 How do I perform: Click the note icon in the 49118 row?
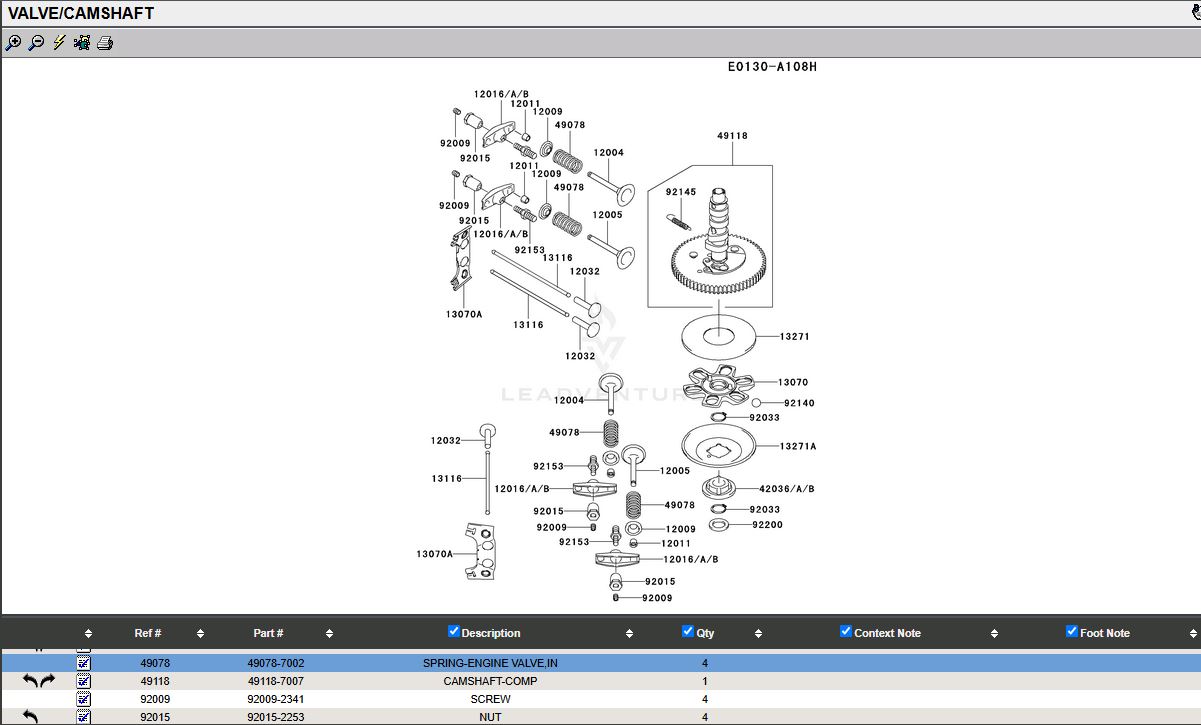click(x=84, y=681)
